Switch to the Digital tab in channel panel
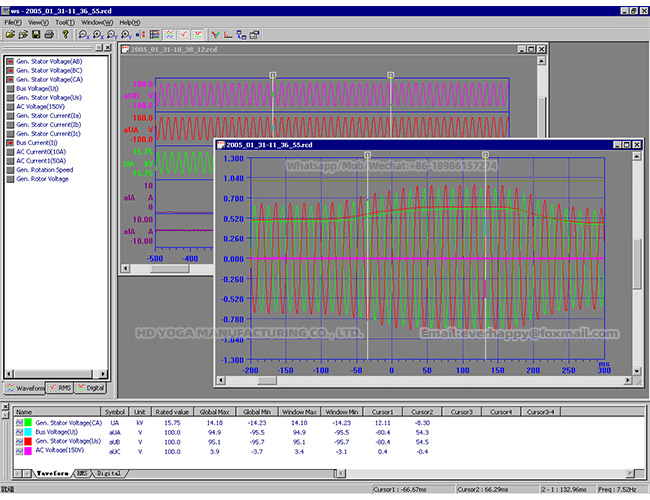The image size is (650, 500). coord(91,387)
